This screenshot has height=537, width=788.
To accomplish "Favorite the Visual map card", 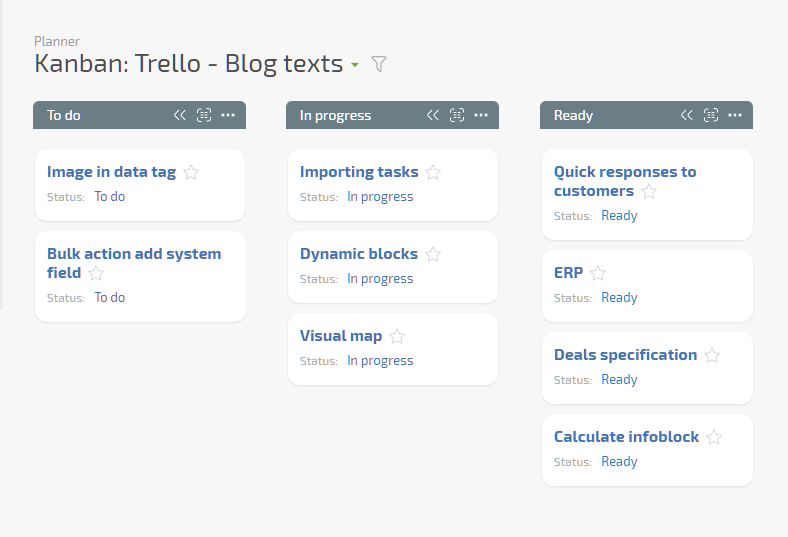I will [x=397, y=336].
